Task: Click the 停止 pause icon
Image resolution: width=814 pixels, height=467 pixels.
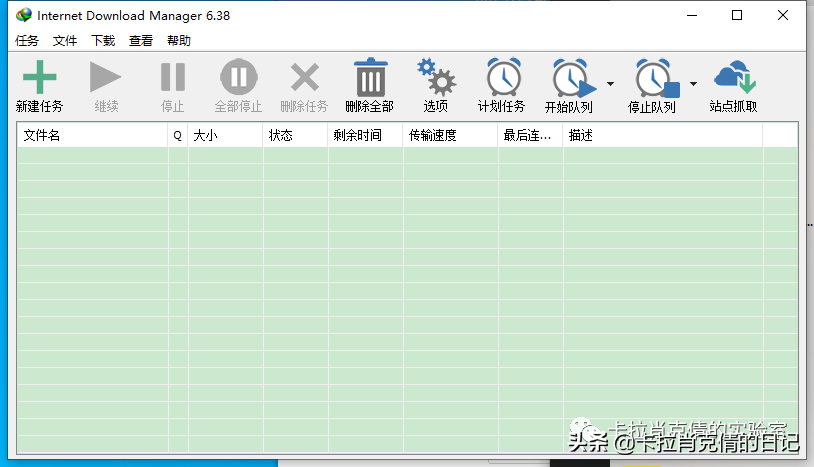Action: coord(173,77)
